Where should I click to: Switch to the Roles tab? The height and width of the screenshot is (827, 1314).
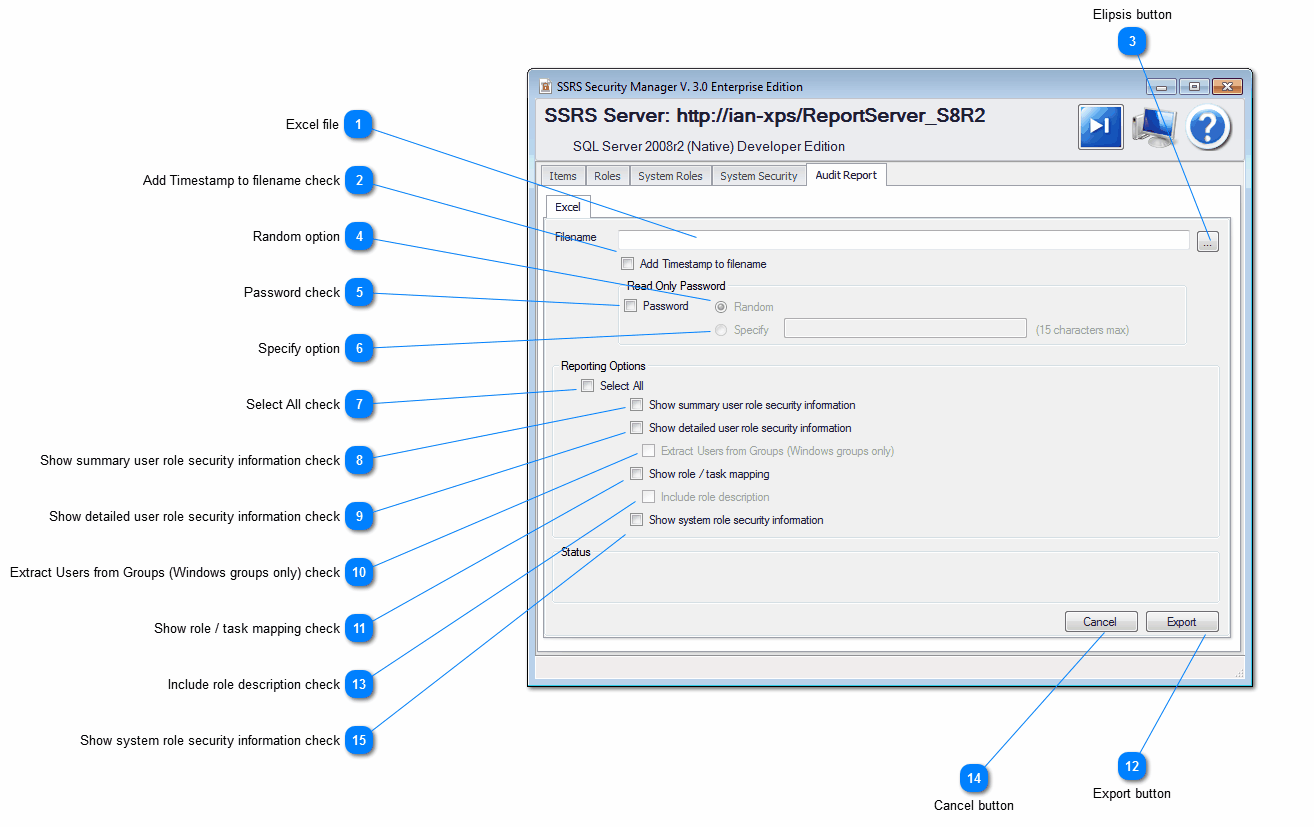coord(607,176)
